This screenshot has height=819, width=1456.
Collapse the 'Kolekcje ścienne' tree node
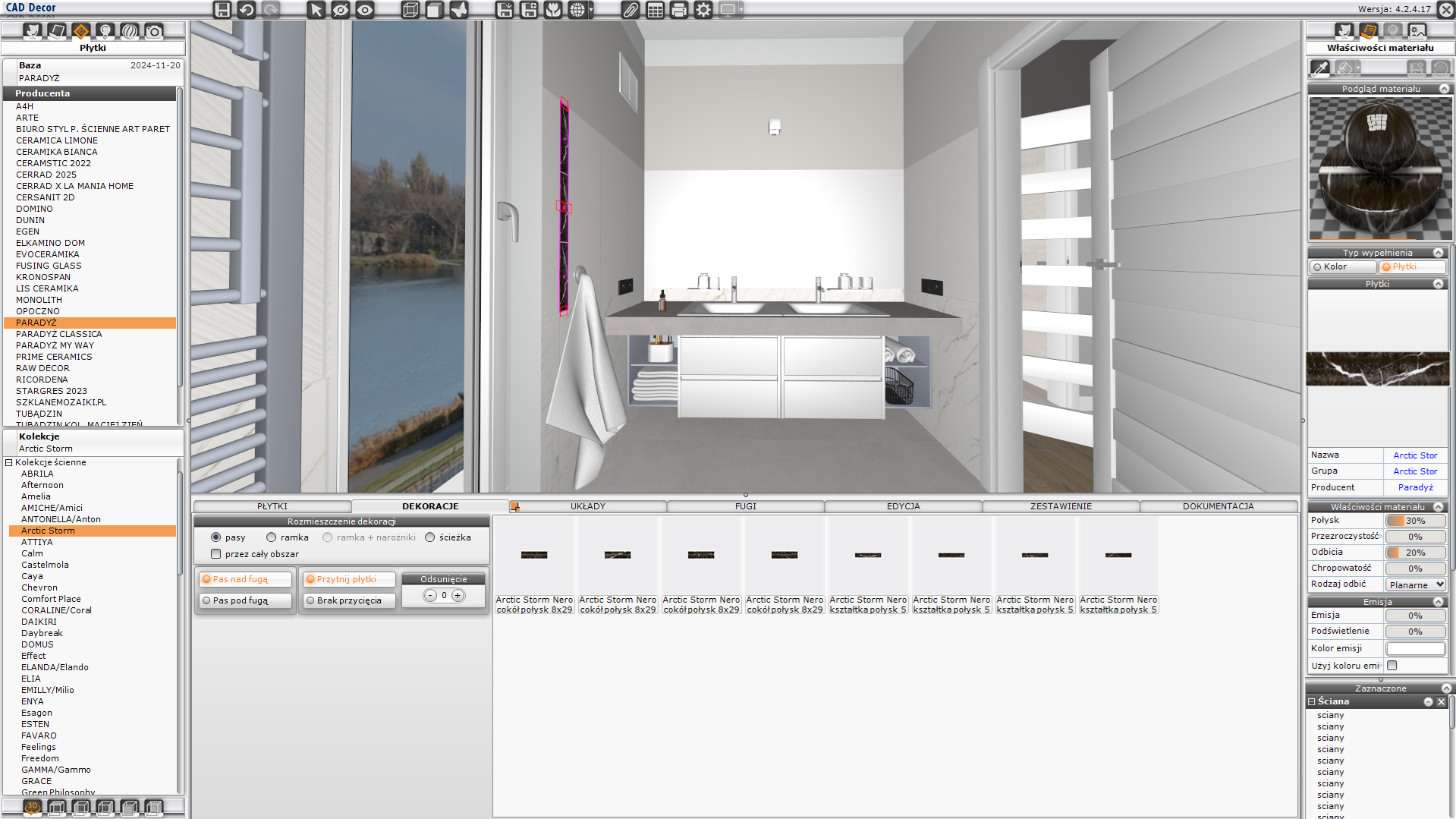click(9, 462)
